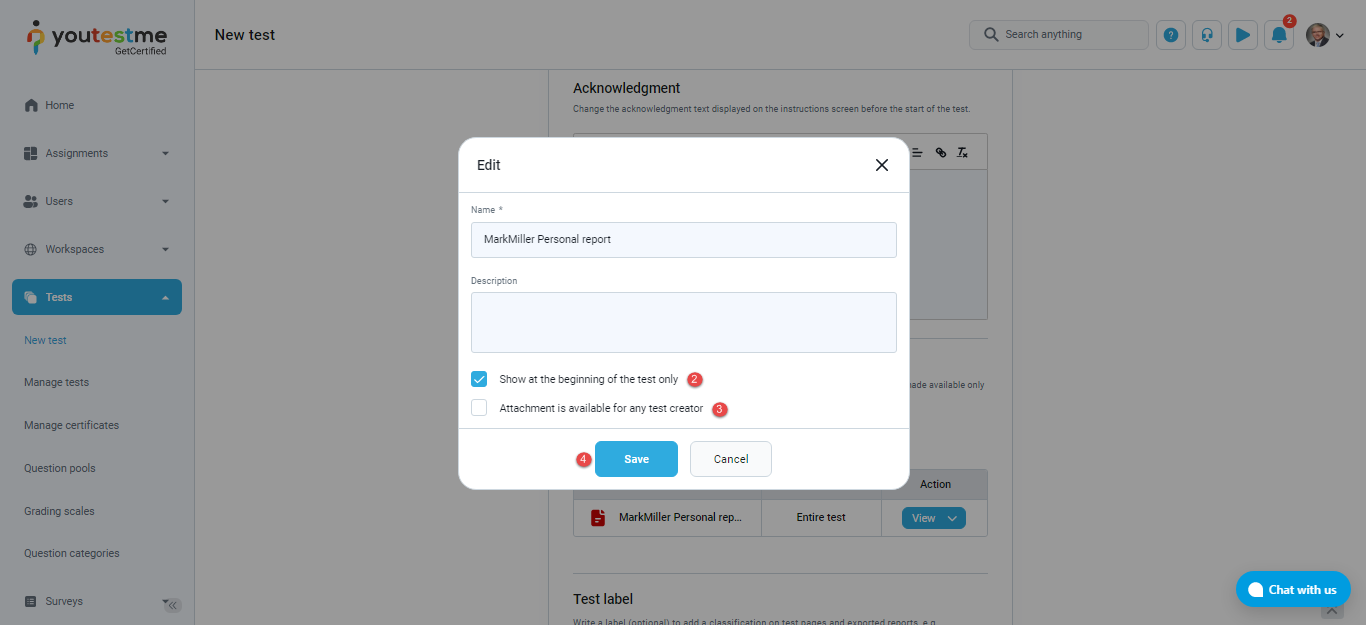Click the clear formatting icon
1366x625 pixels.
962,153
